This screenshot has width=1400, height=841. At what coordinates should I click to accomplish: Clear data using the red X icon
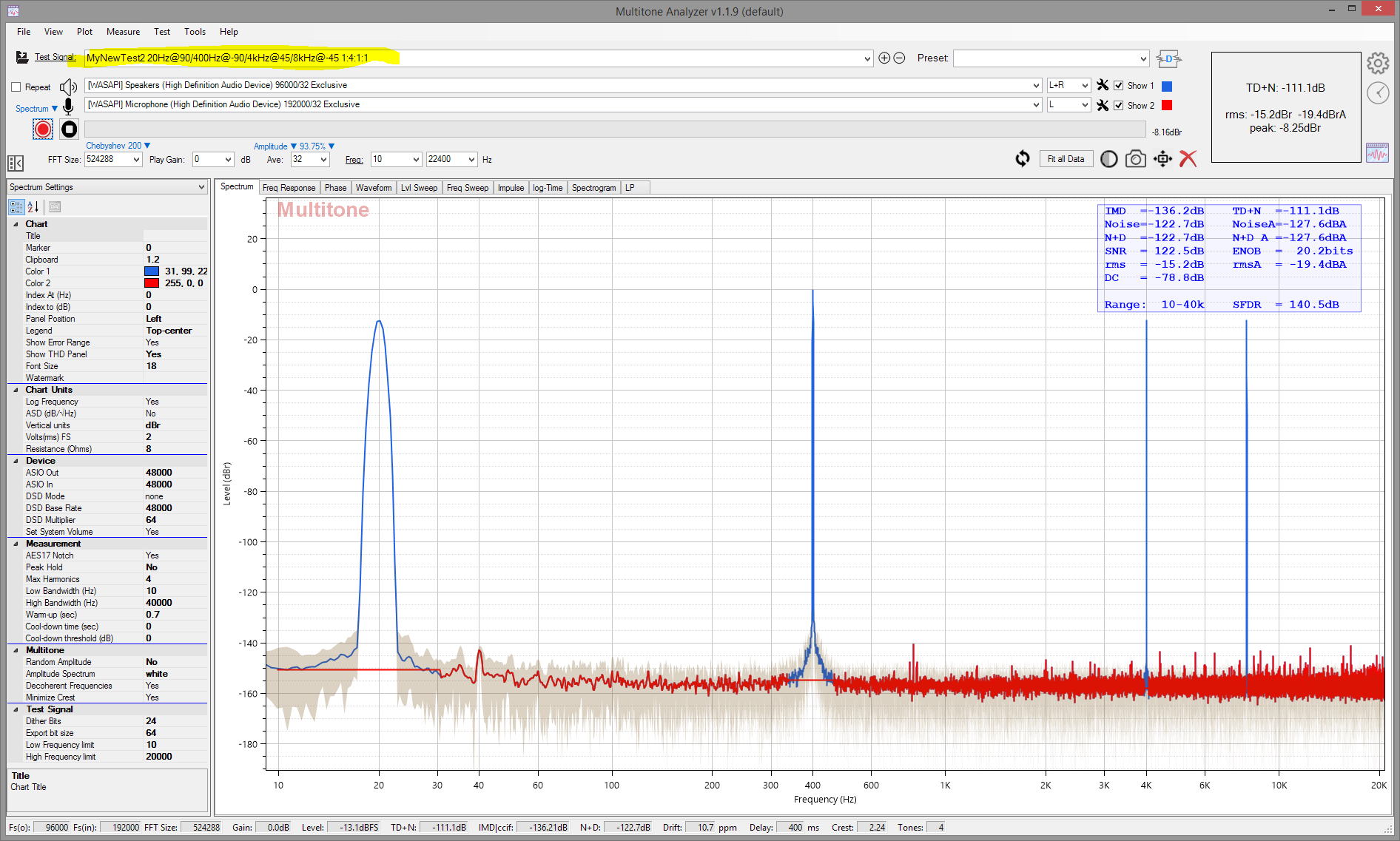1188,158
